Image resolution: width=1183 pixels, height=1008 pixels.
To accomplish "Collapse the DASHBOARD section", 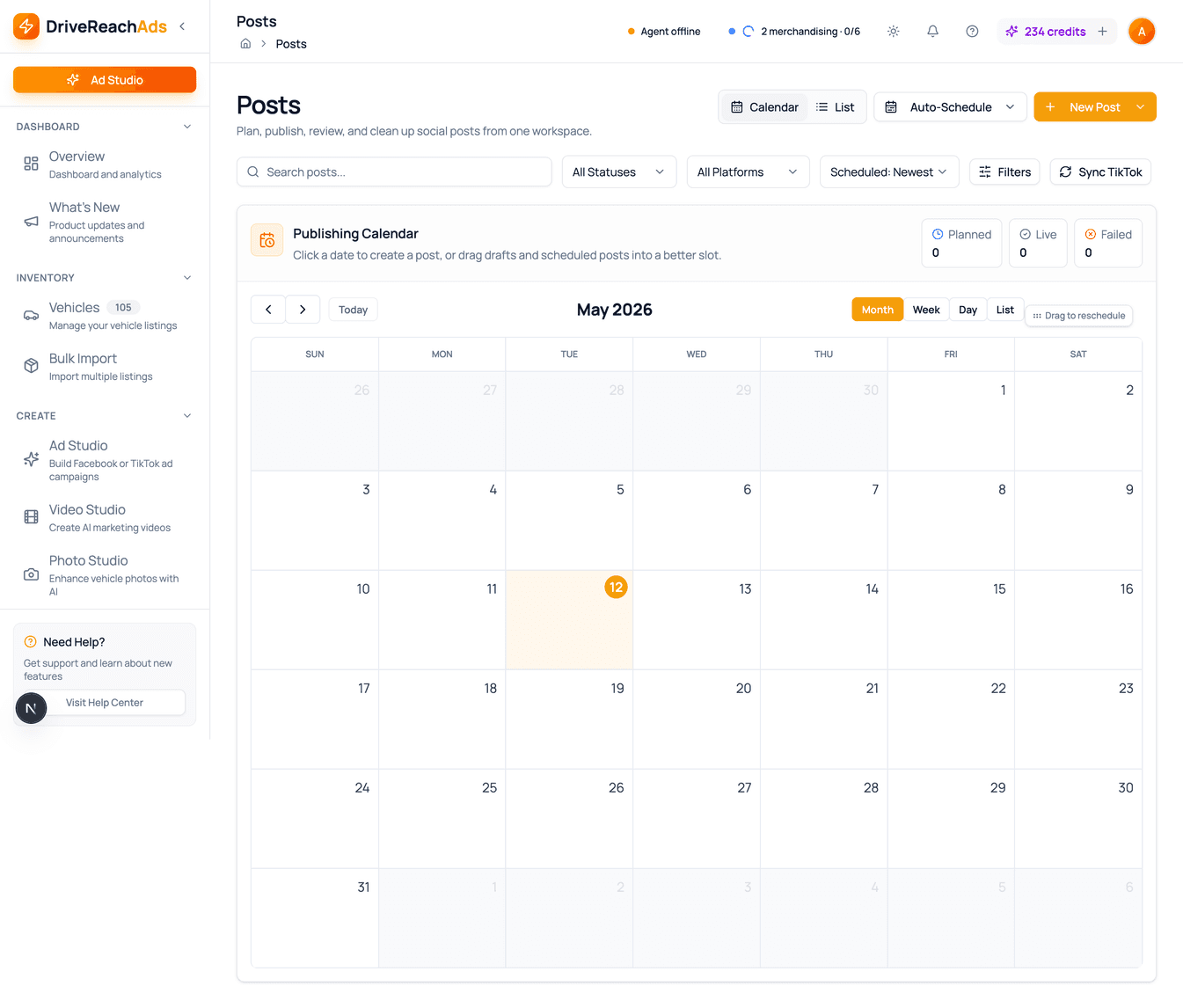I will tap(186, 127).
